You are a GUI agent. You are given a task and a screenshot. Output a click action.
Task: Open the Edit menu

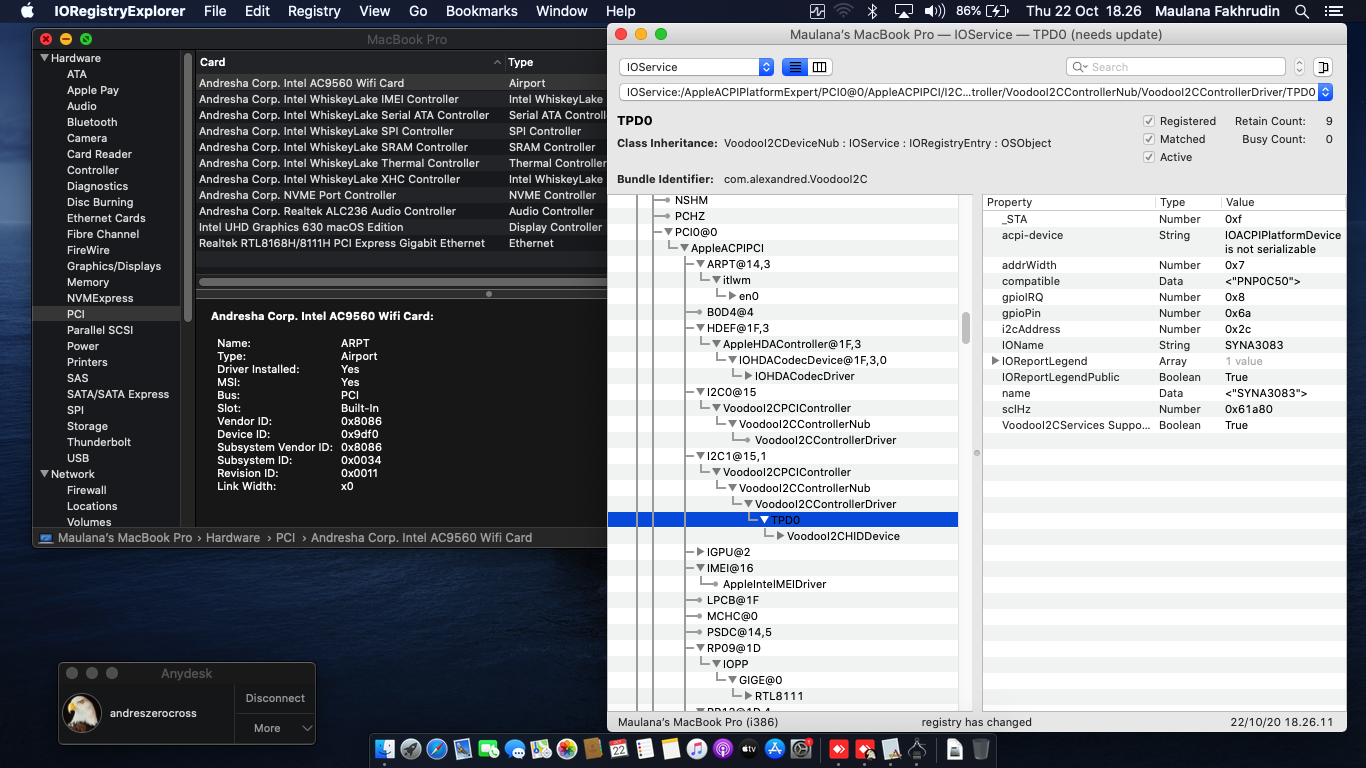pos(257,11)
